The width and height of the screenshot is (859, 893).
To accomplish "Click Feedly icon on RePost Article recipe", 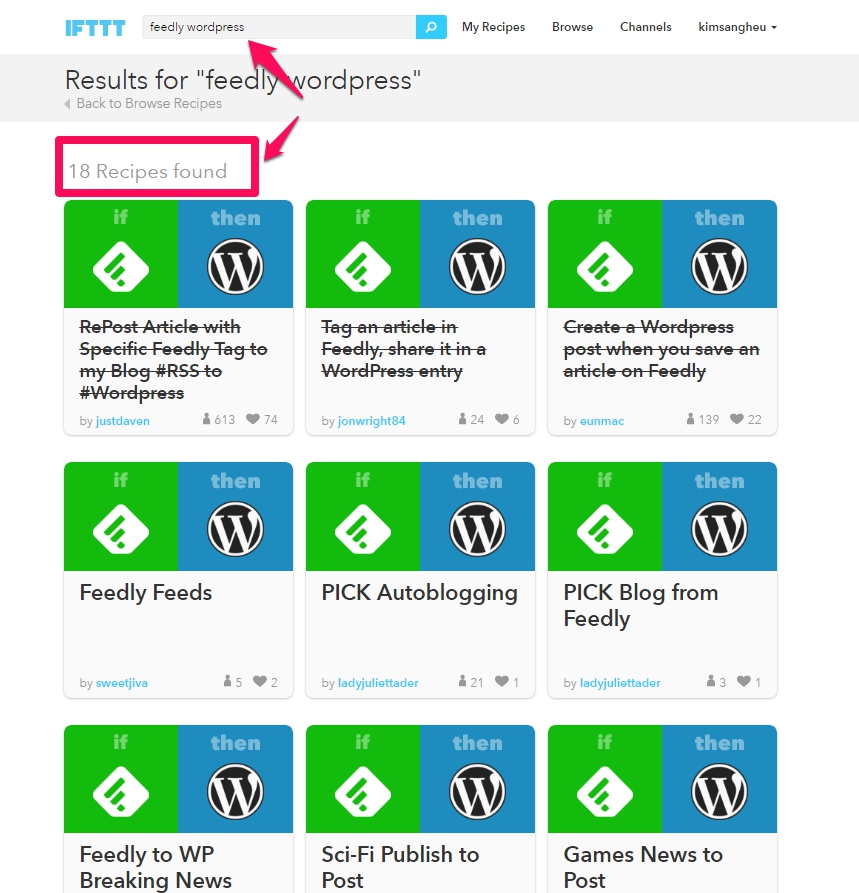I will coord(121,266).
